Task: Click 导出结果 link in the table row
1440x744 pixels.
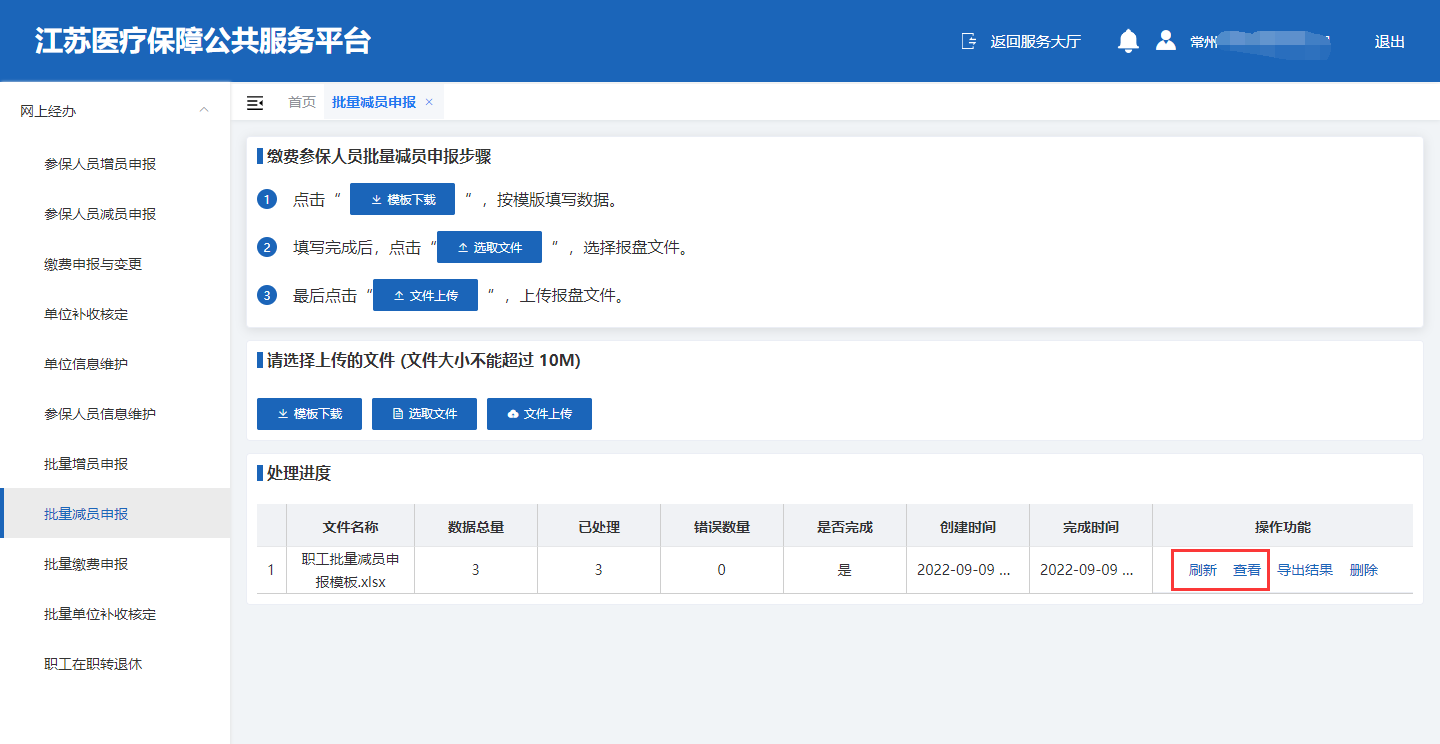Action: click(1305, 570)
